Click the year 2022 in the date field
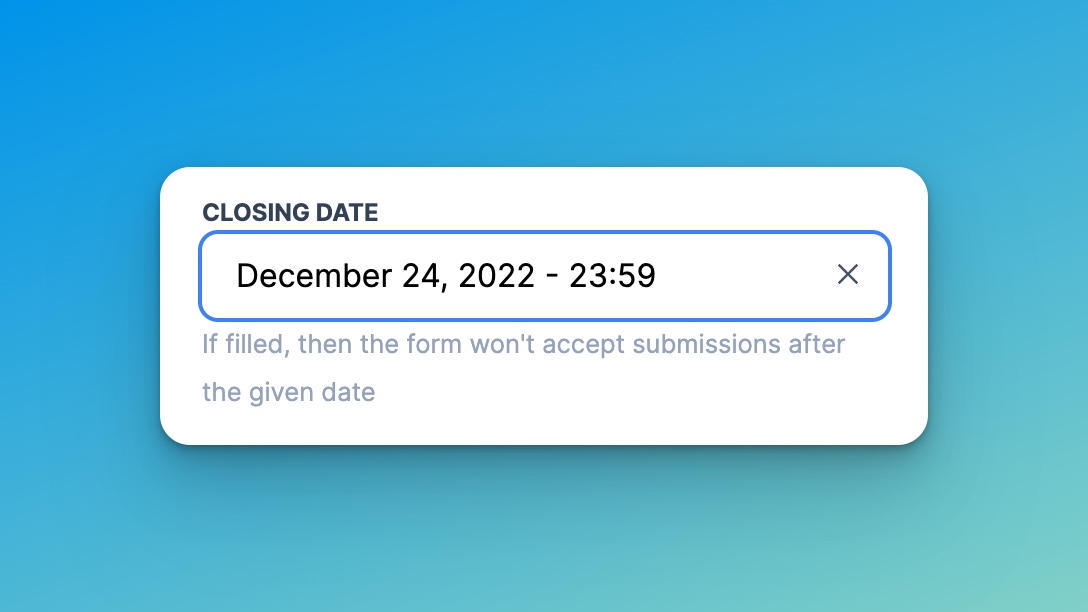 coord(496,276)
